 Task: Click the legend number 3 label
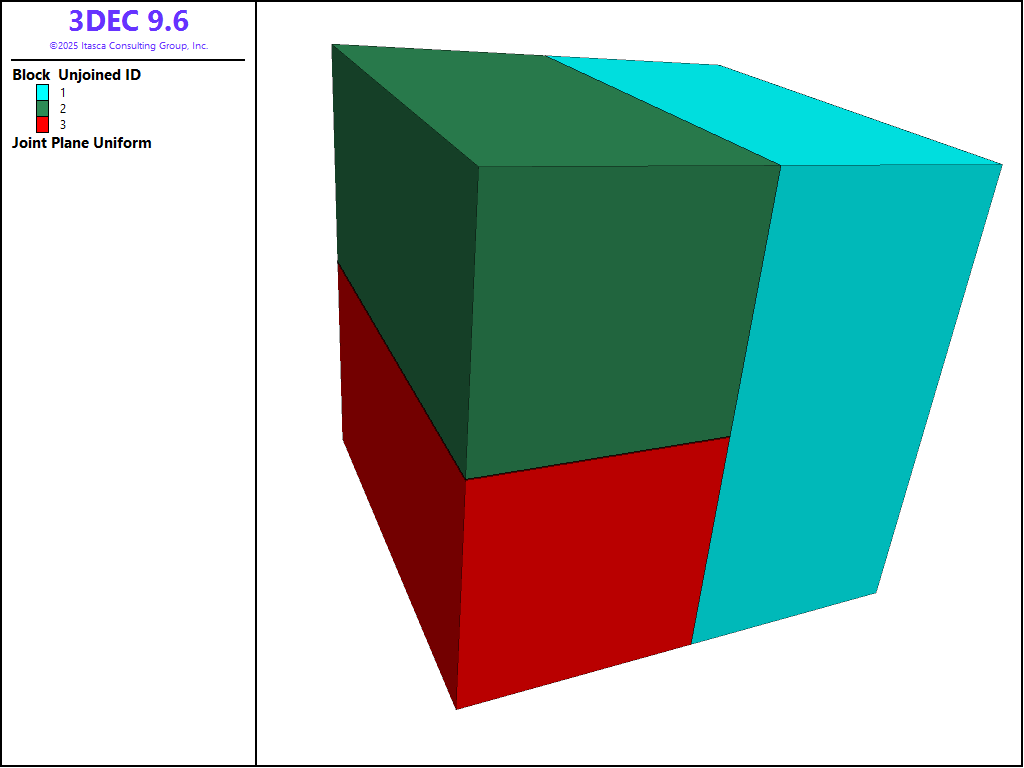point(63,124)
